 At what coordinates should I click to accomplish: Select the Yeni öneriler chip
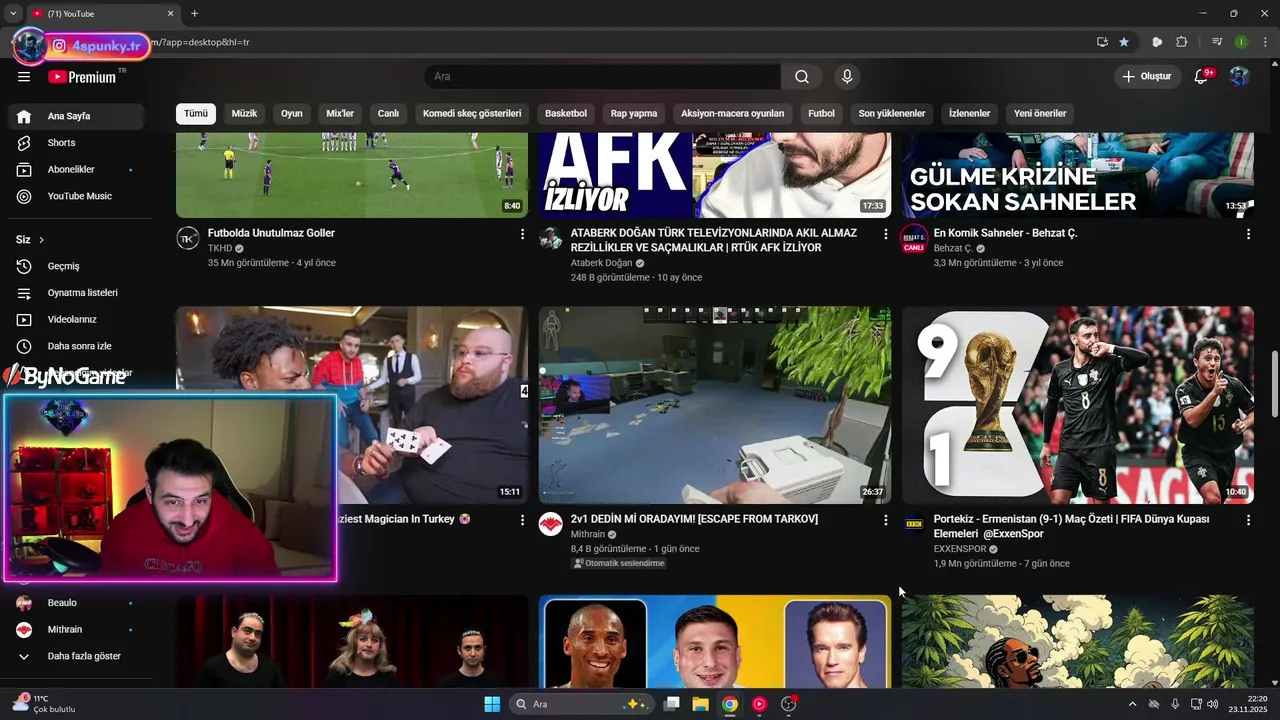tap(1040, 113)
